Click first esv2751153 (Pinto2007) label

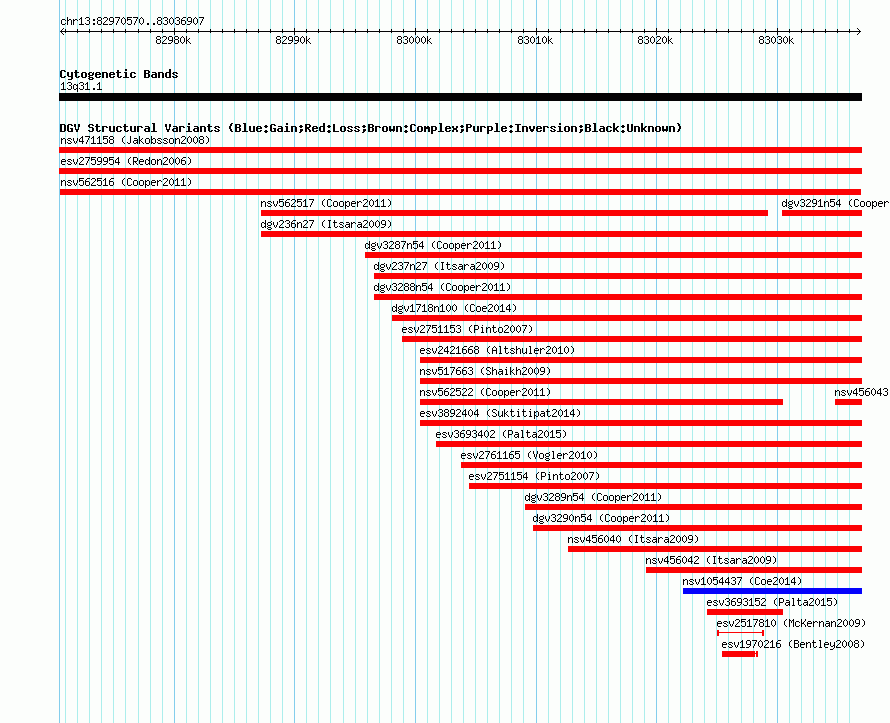pyautogui.click(x=467, y=329)
